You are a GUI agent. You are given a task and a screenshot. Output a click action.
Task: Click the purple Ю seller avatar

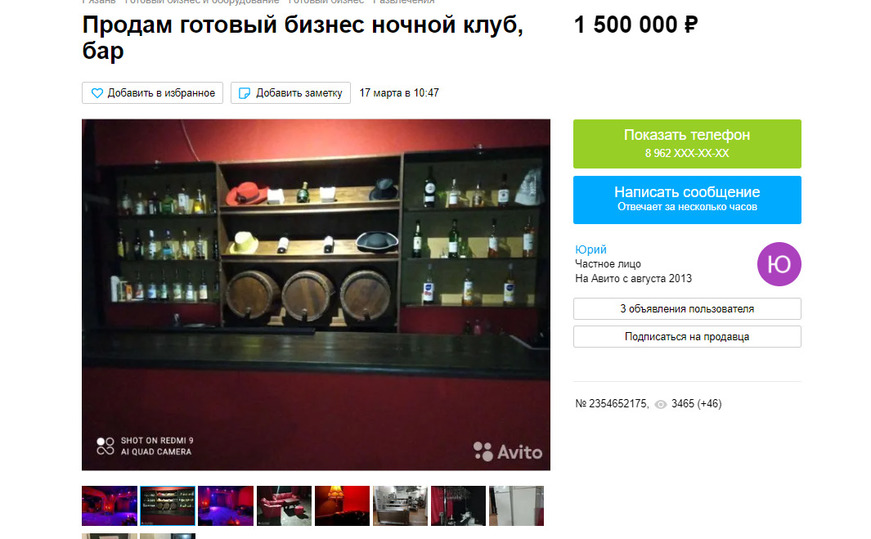click(779, 264)
